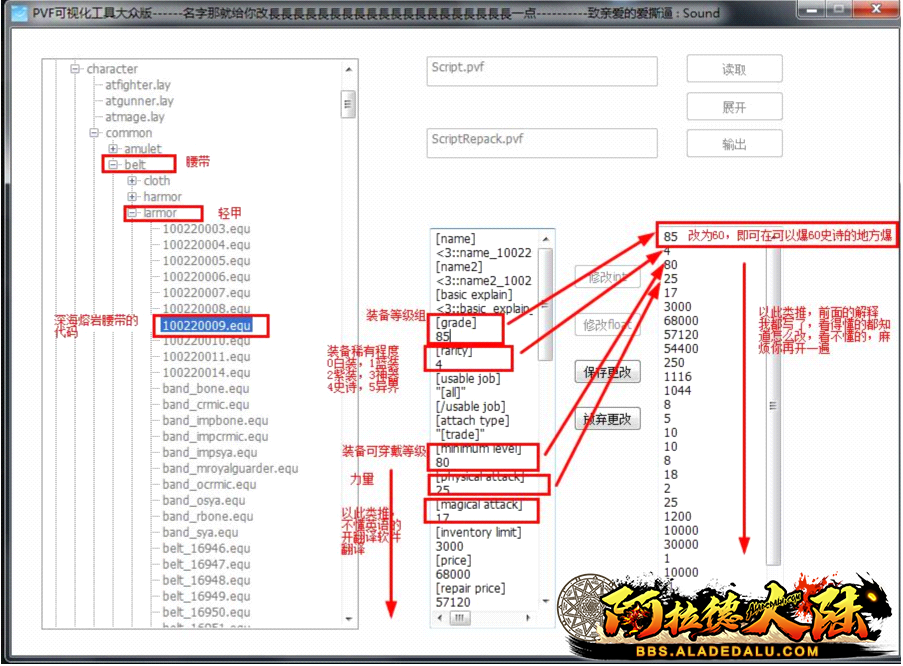
Task: Select the 100220009.equ file
Action: 206,325
